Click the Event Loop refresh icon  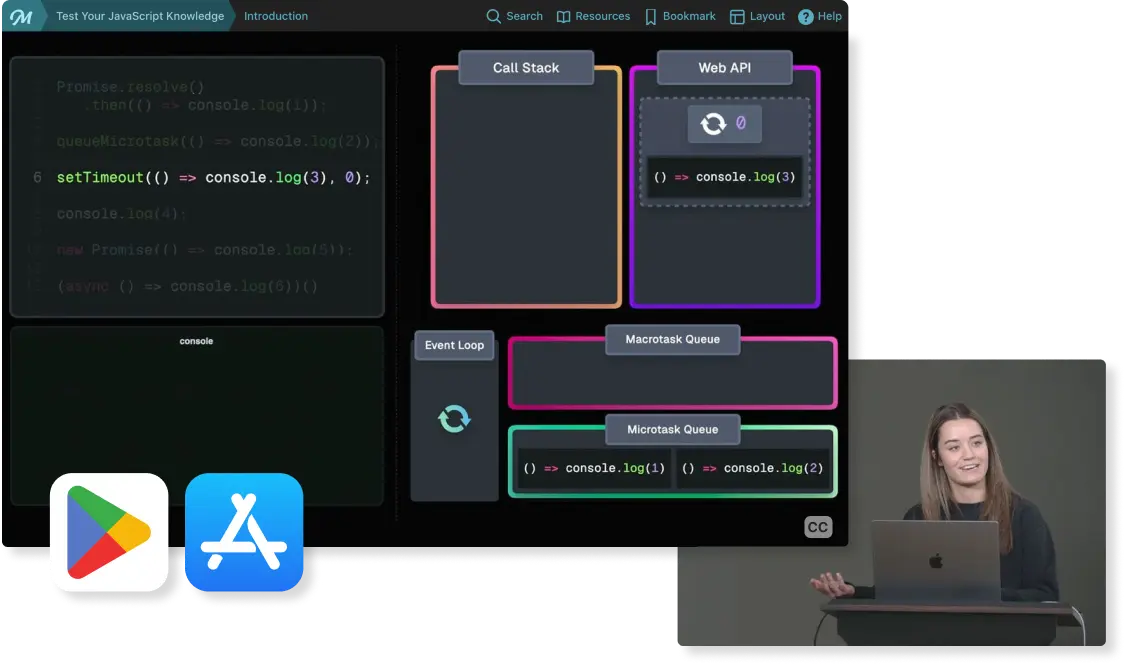(454, 418)
